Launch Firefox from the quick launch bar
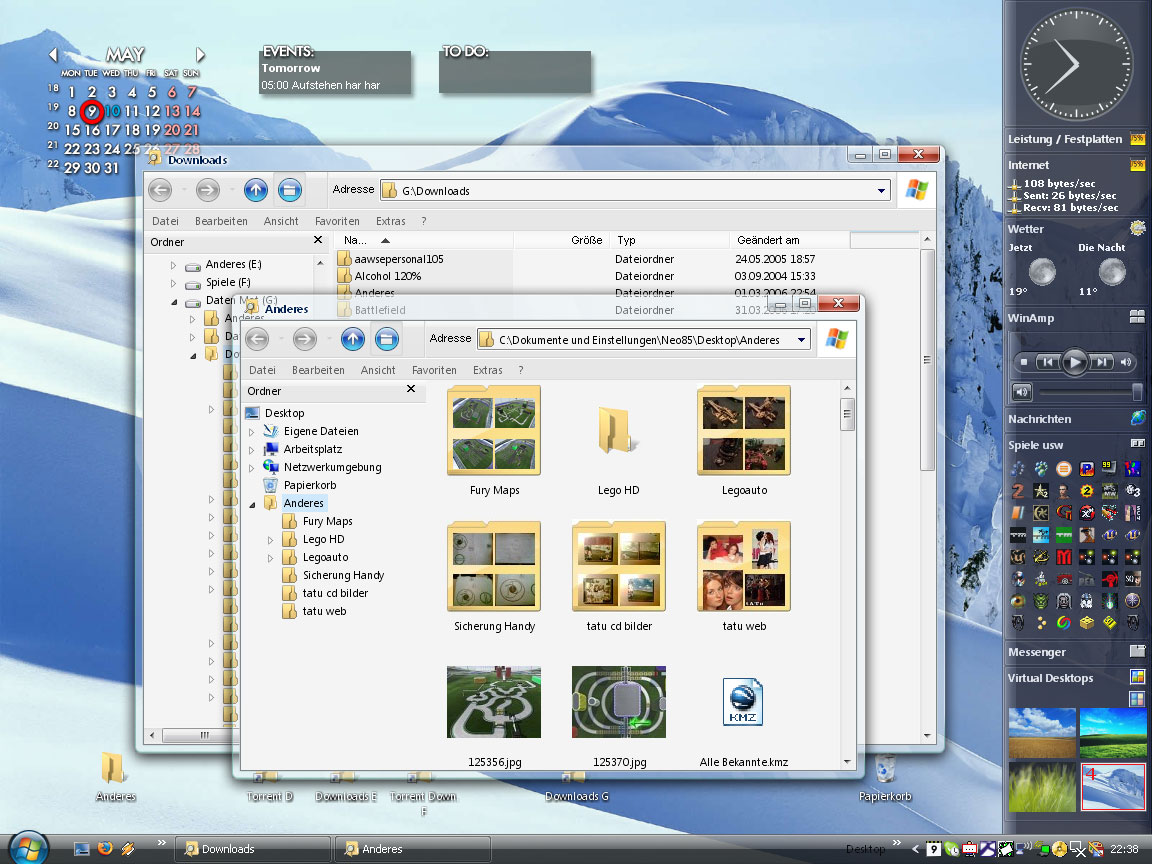 tap(105, 849)
